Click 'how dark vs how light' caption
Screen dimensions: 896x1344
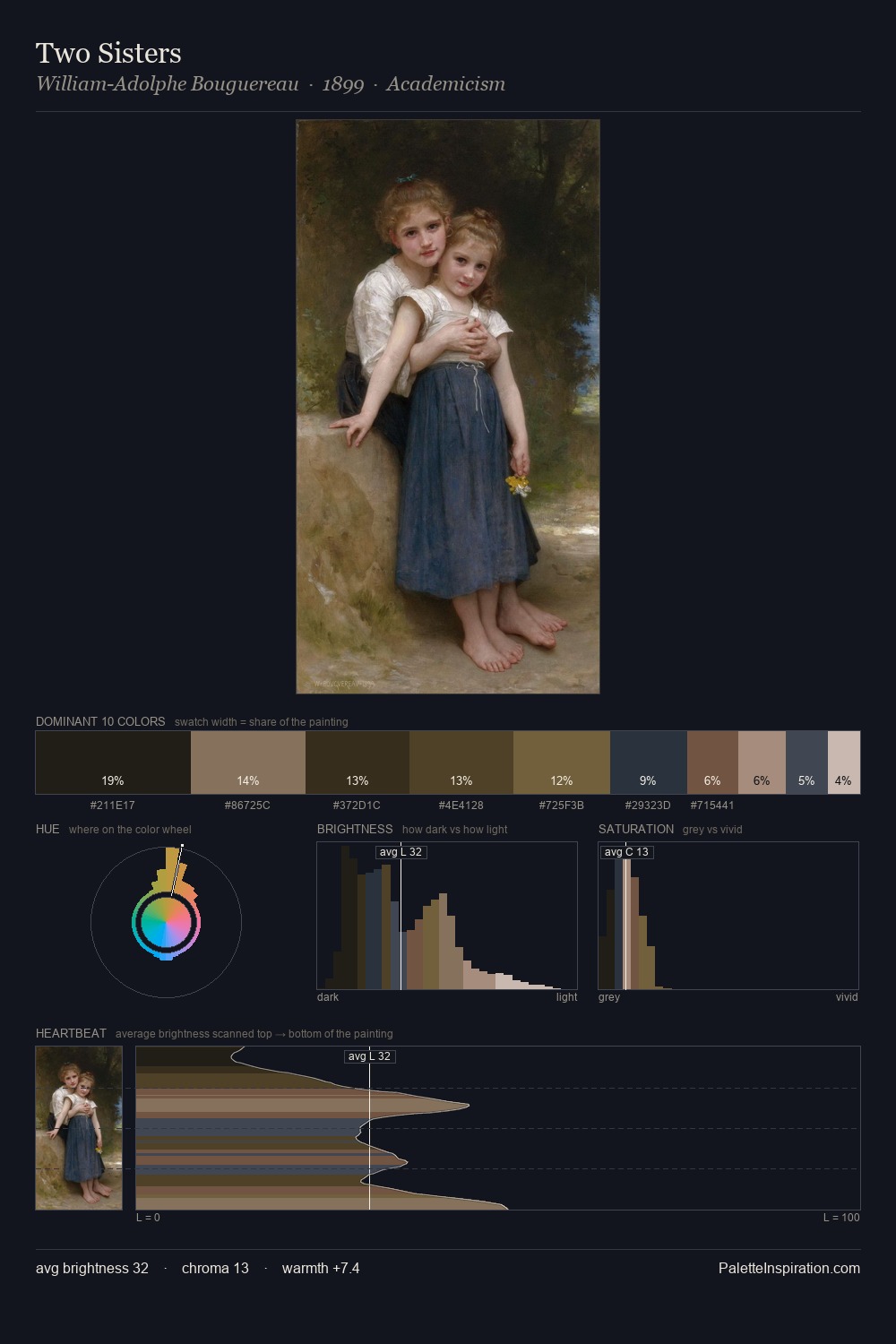(x=455, y=830)
